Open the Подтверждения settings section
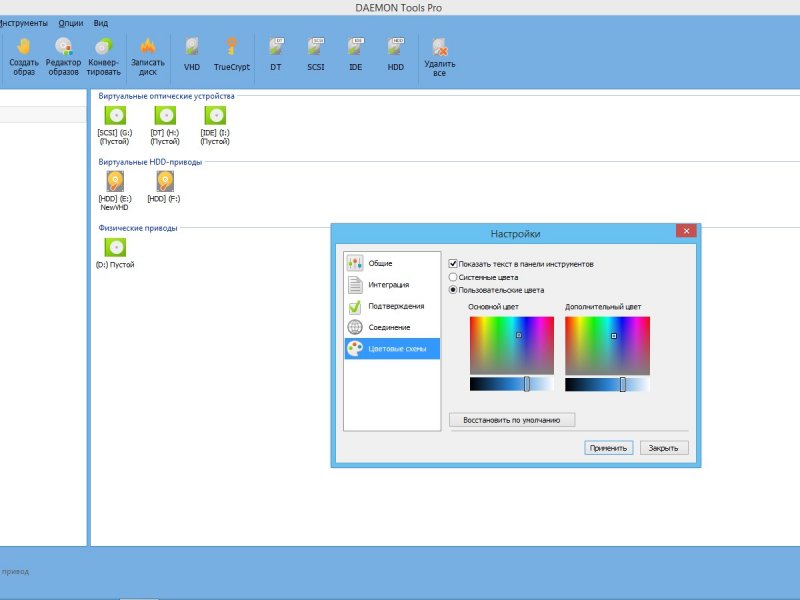This screenshot has height=600, width=800. [x=392, y=306]
